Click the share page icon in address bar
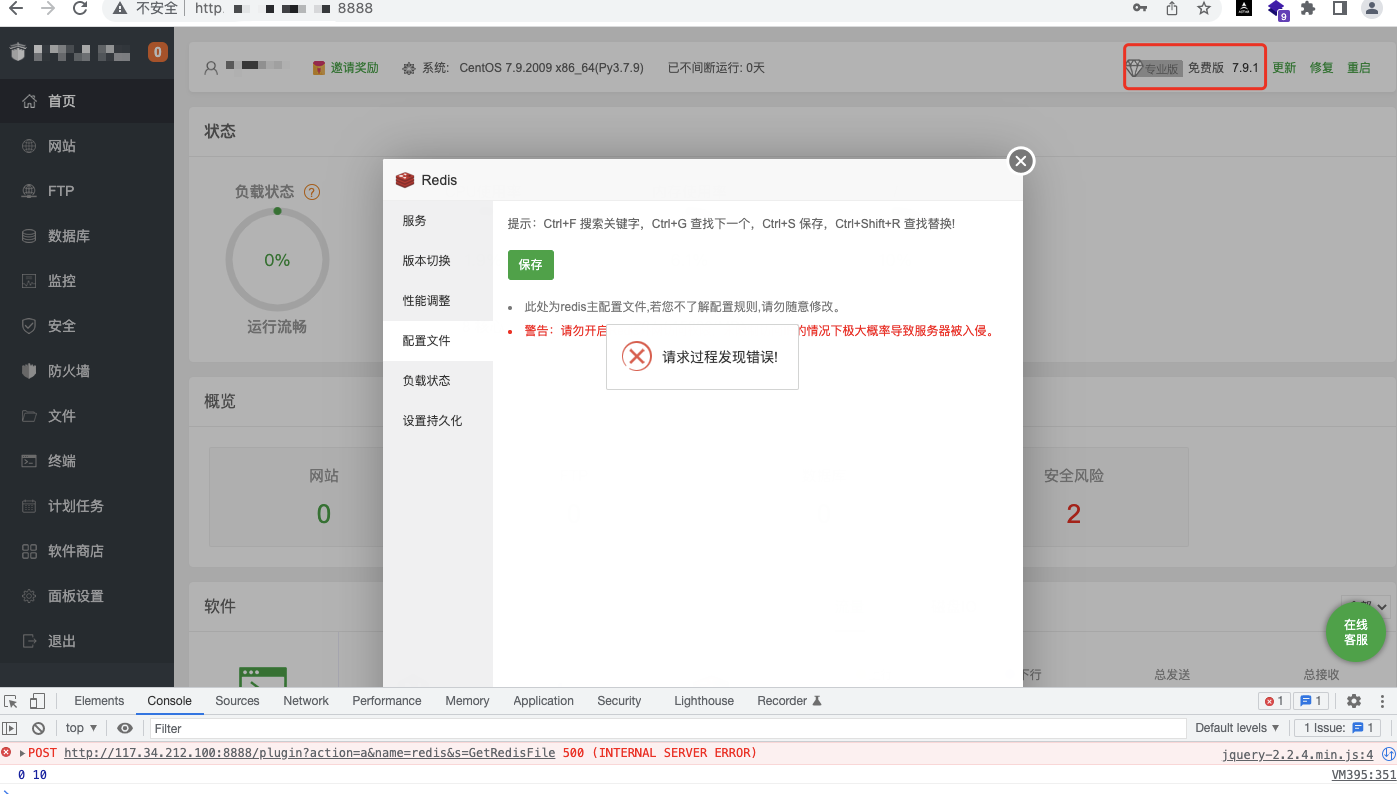This screenshot has width=1397, height=794. (1172, 8)
